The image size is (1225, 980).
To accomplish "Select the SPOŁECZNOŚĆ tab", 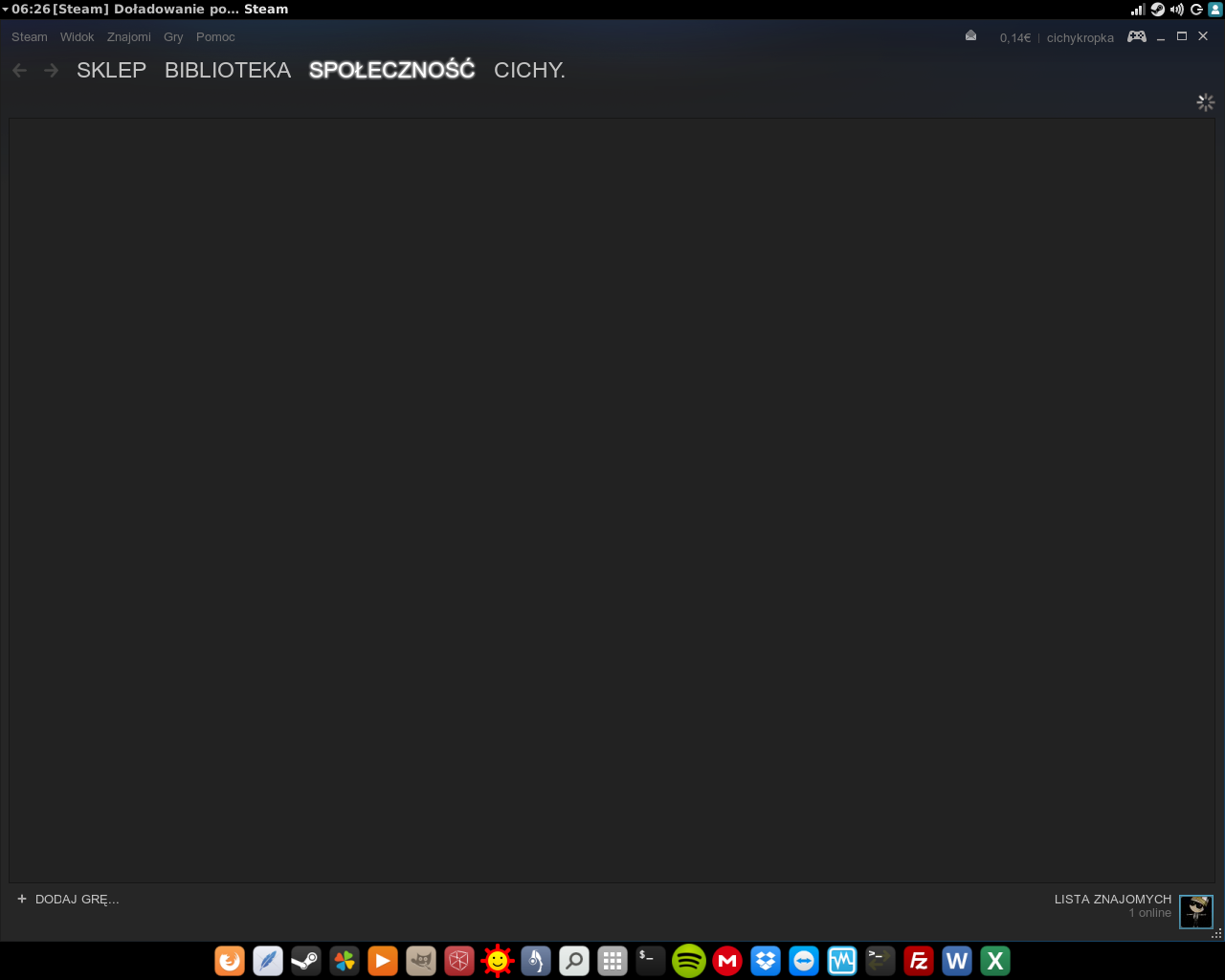I will click(392, 70).
